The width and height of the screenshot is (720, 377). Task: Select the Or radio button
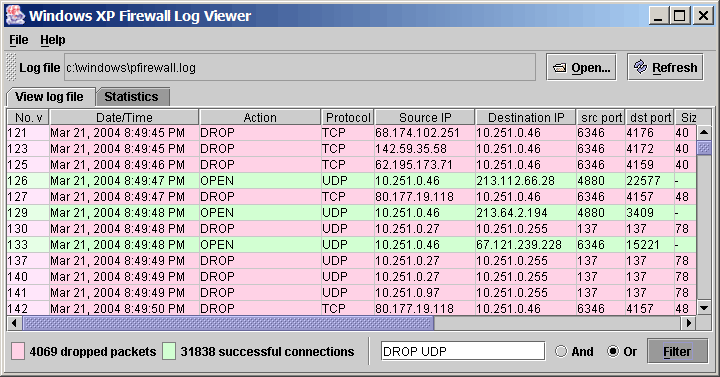(x=622, y=352)
